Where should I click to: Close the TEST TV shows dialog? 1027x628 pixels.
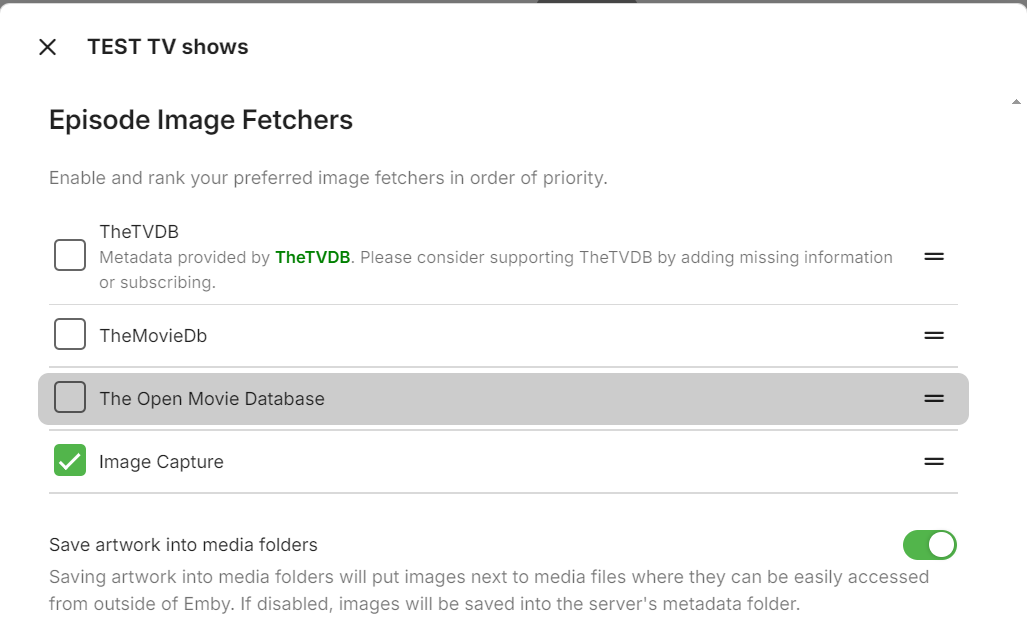point(47,47)
